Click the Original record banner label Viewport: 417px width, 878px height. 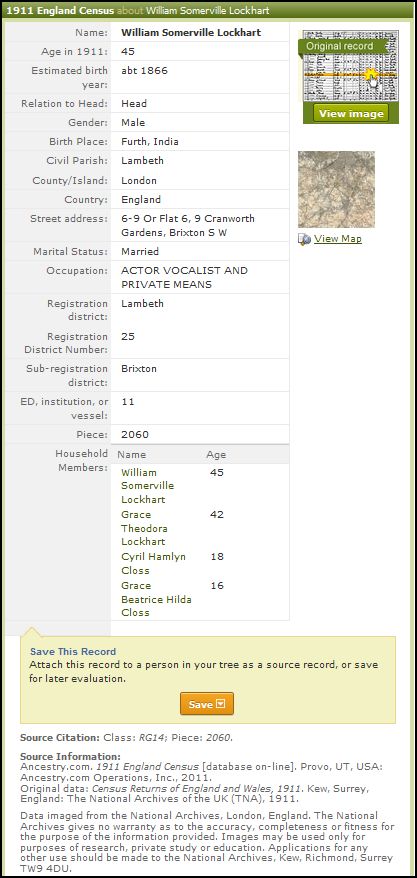(339, 46)
